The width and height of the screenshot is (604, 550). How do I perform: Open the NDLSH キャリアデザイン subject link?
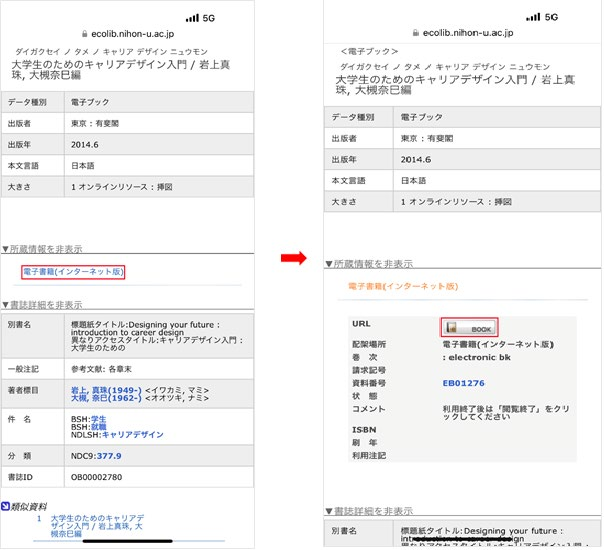click(133, 437)
